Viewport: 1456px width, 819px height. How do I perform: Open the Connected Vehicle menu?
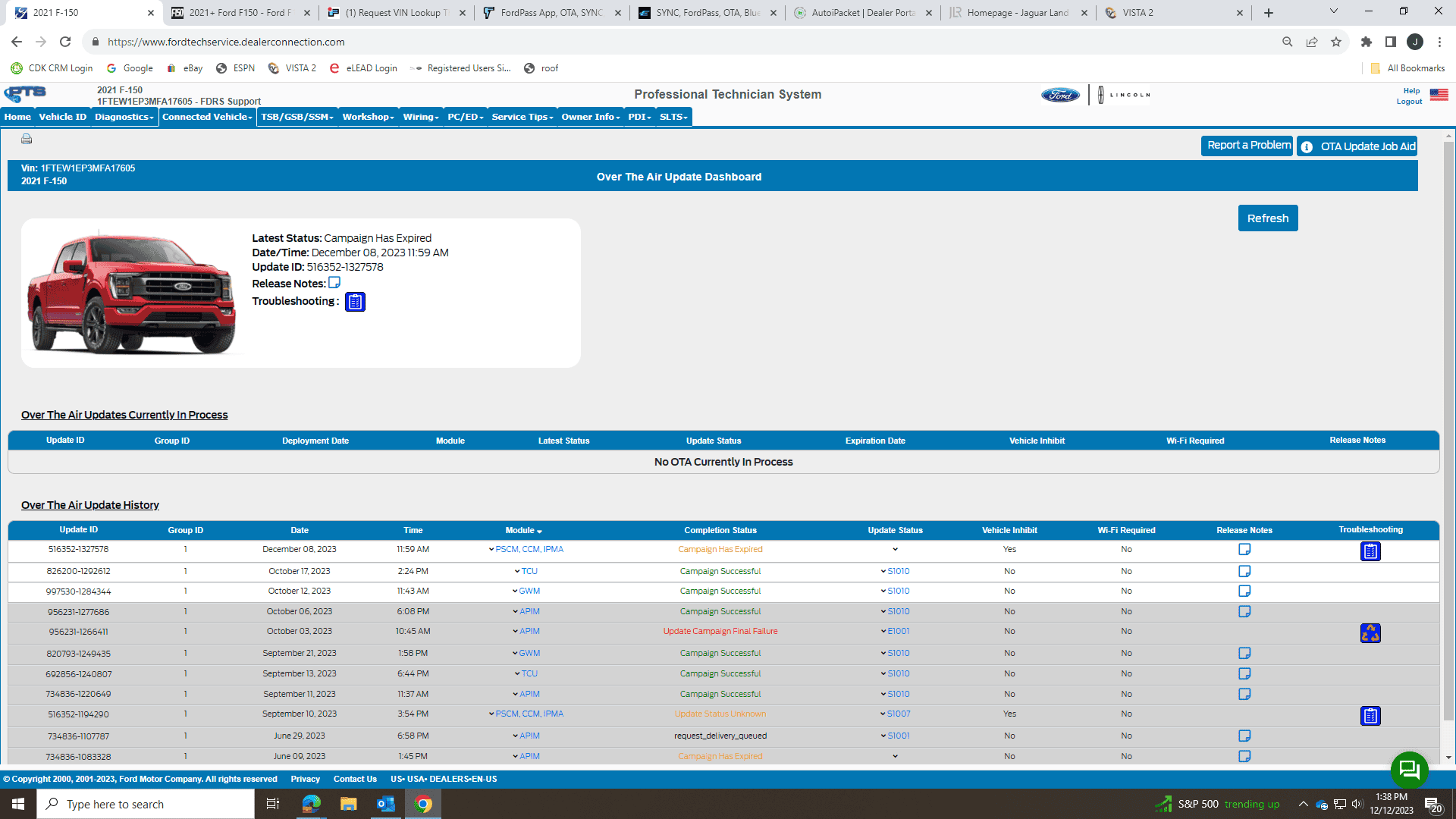[207, 117]
